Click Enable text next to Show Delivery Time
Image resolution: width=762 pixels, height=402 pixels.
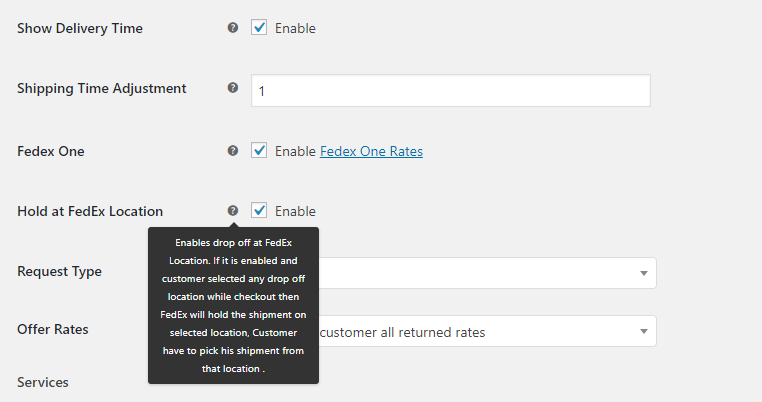point(295,29)
